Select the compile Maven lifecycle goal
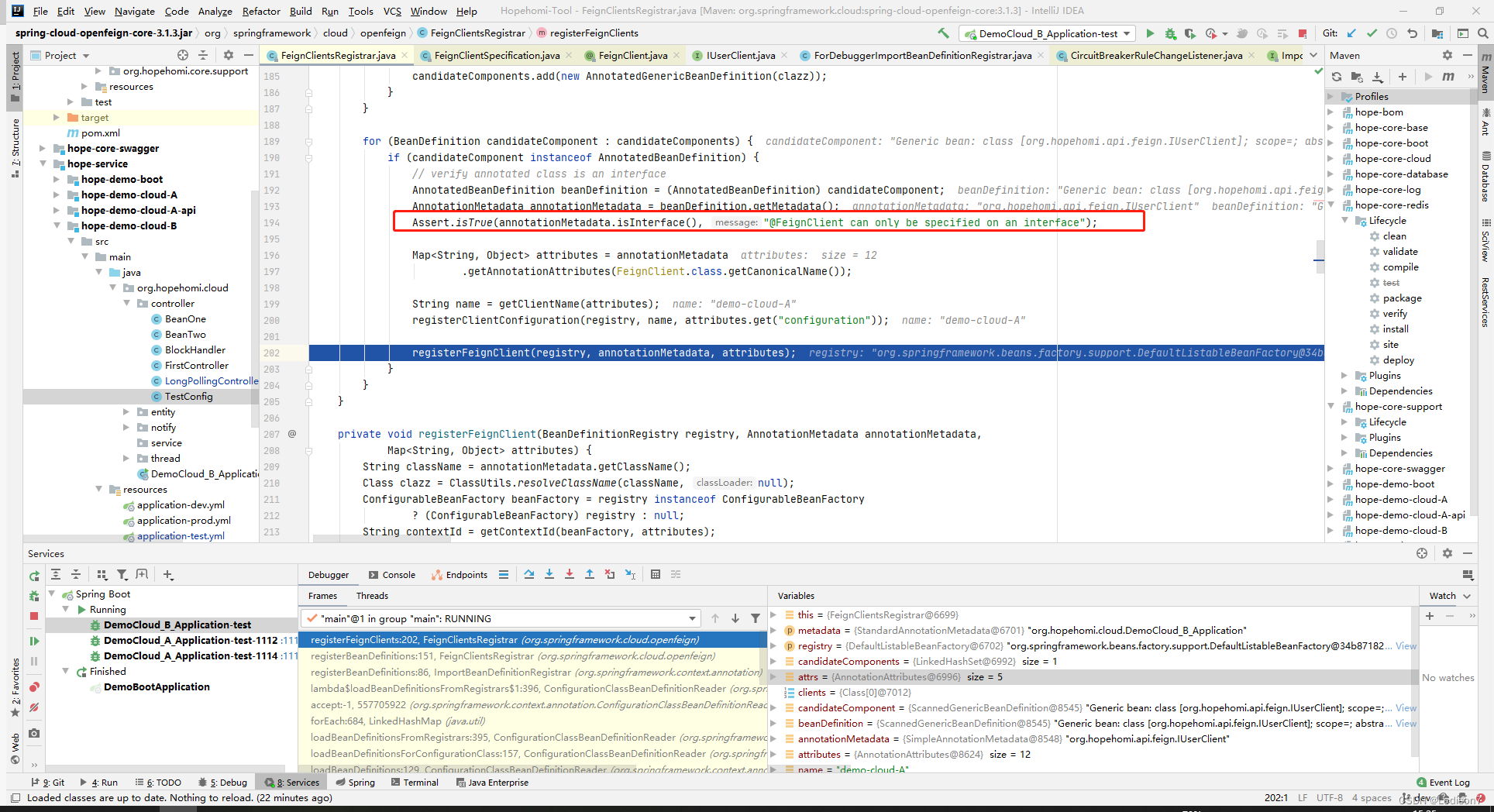1494x812 pixels. [1400, 267]
